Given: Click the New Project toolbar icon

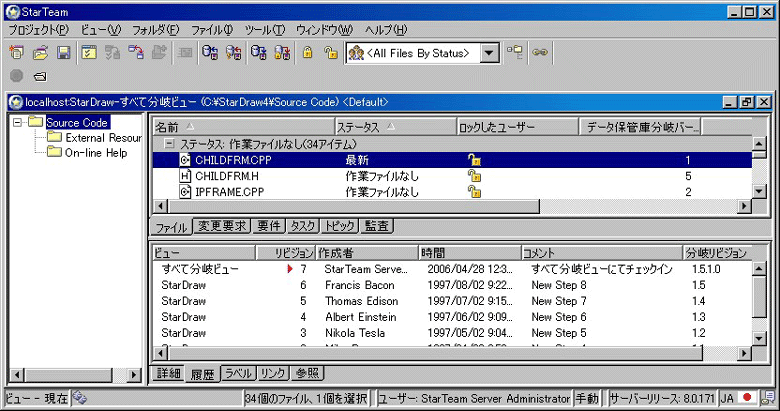Looking at the screenshot, I should pos(16,52).
